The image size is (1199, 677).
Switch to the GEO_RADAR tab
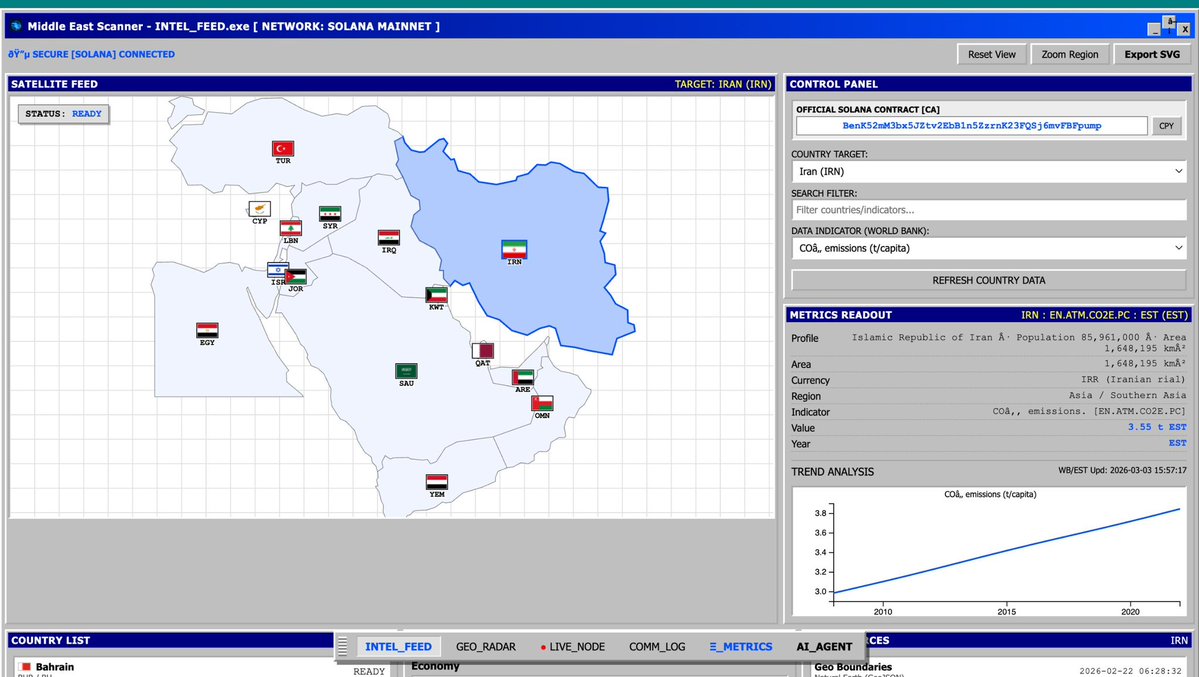486,646
